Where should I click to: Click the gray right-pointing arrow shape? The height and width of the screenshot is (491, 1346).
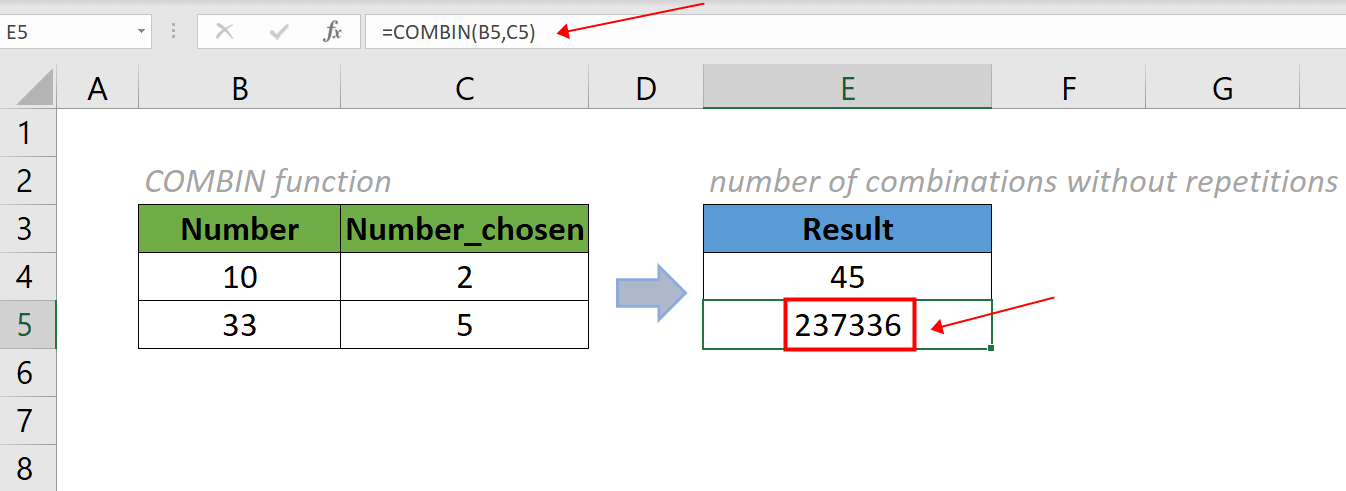(x=650, y=294)
